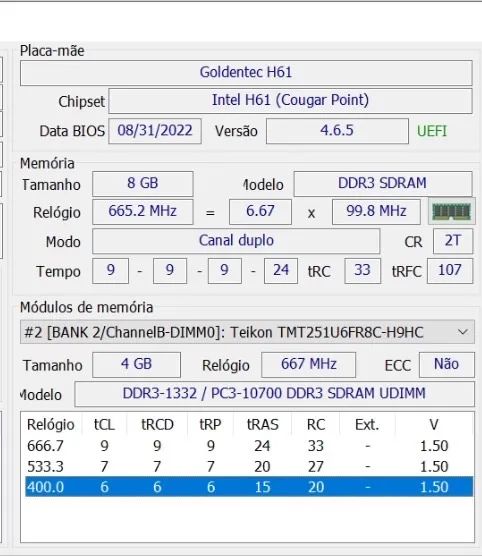Screen dimensions: 482x556
Task: Click the Canal duplo mode field
Action: coord(236,241)
